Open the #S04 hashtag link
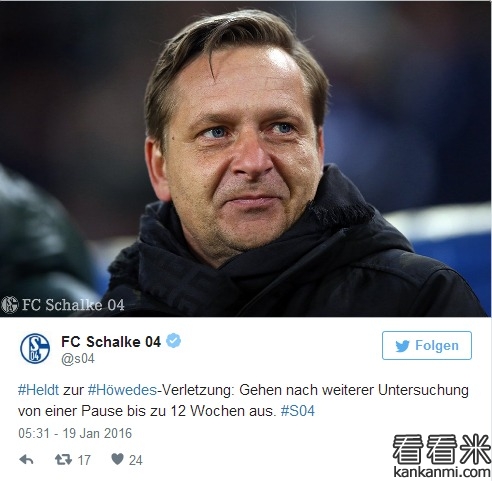Image resolution: width=492 pixels, height=481 pixels. (x=298, y=411)
